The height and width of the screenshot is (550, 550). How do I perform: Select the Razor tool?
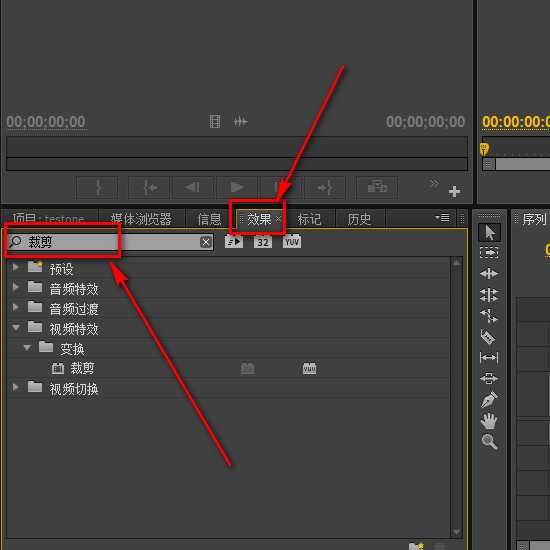pyautogui.click(x=488, y=337)
